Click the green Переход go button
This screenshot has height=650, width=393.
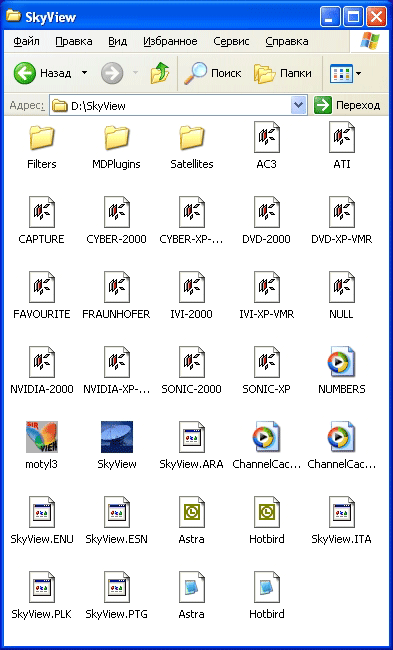coord(347,106)
